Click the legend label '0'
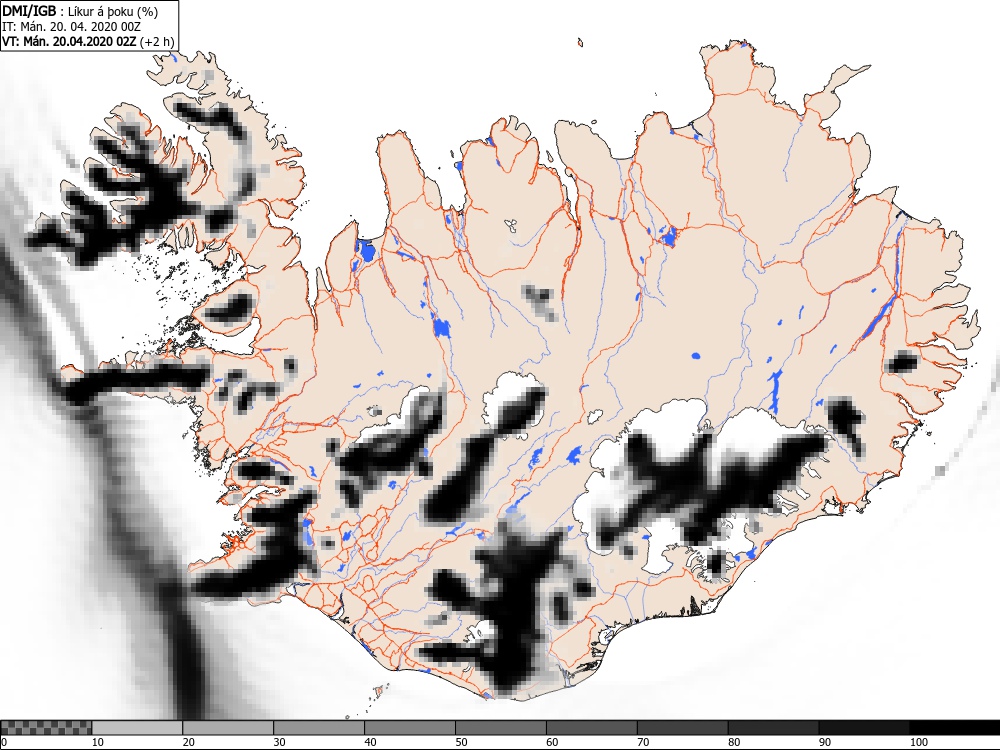 coord(4,742)
